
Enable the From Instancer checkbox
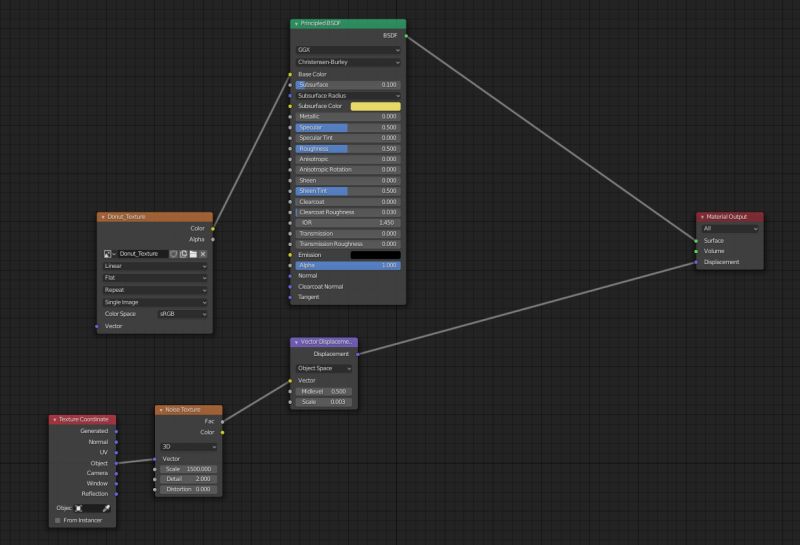(58, 521)
